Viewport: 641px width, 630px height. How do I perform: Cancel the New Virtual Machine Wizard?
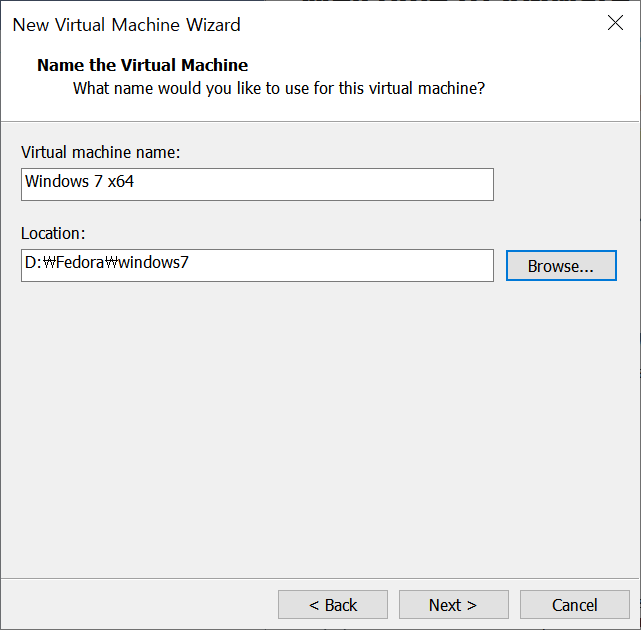(x=574, y=605)
